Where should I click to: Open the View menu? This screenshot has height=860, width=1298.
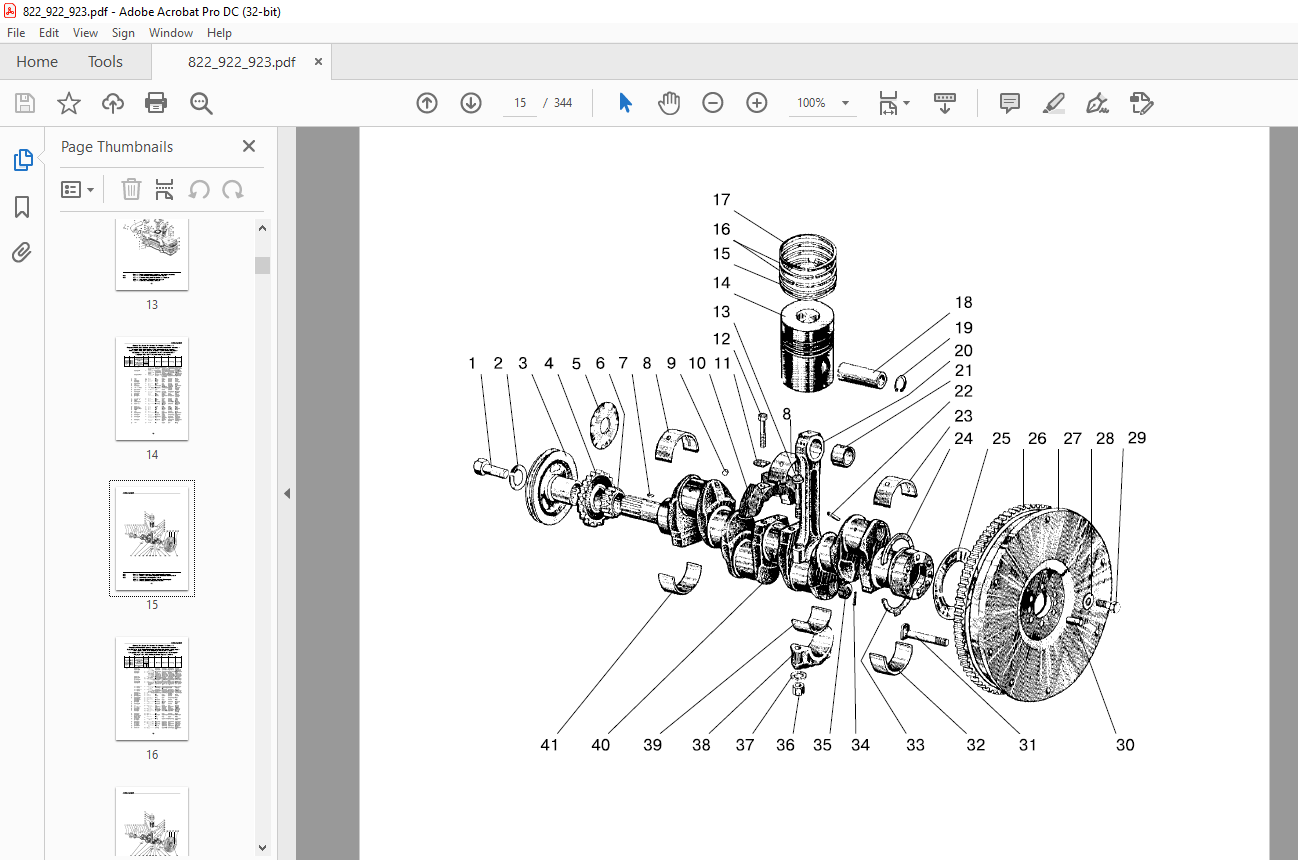85,33
